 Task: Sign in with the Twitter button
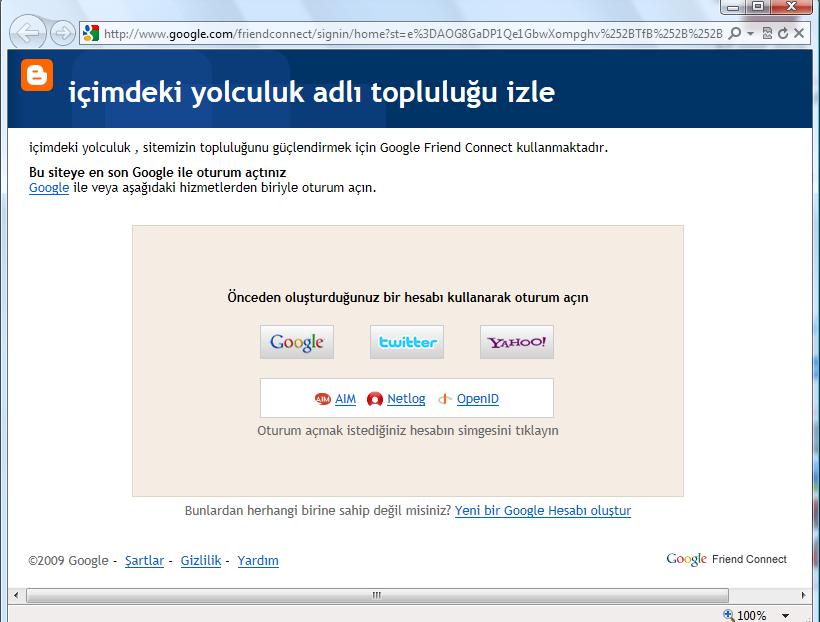pyautogui.click(x=407, y=342)
